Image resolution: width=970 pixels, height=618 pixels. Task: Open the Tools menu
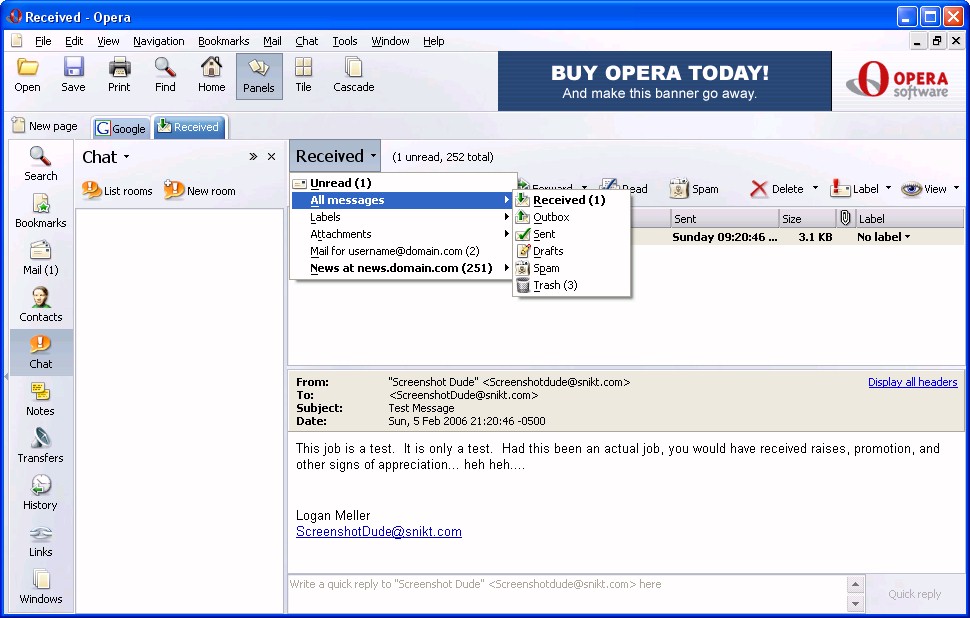tap(345, 41)
